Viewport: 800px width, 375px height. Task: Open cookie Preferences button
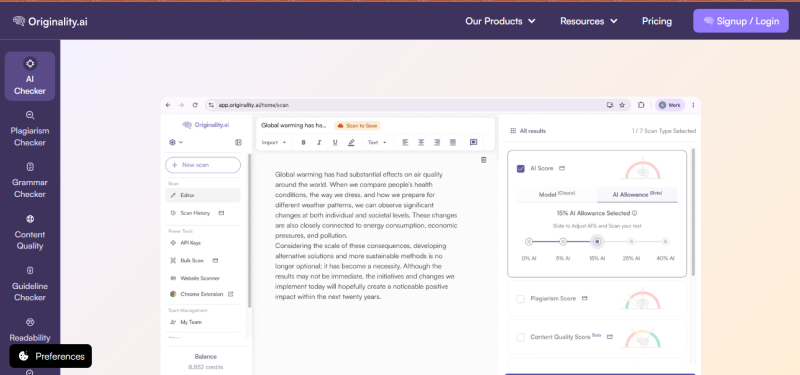[51, 356]
